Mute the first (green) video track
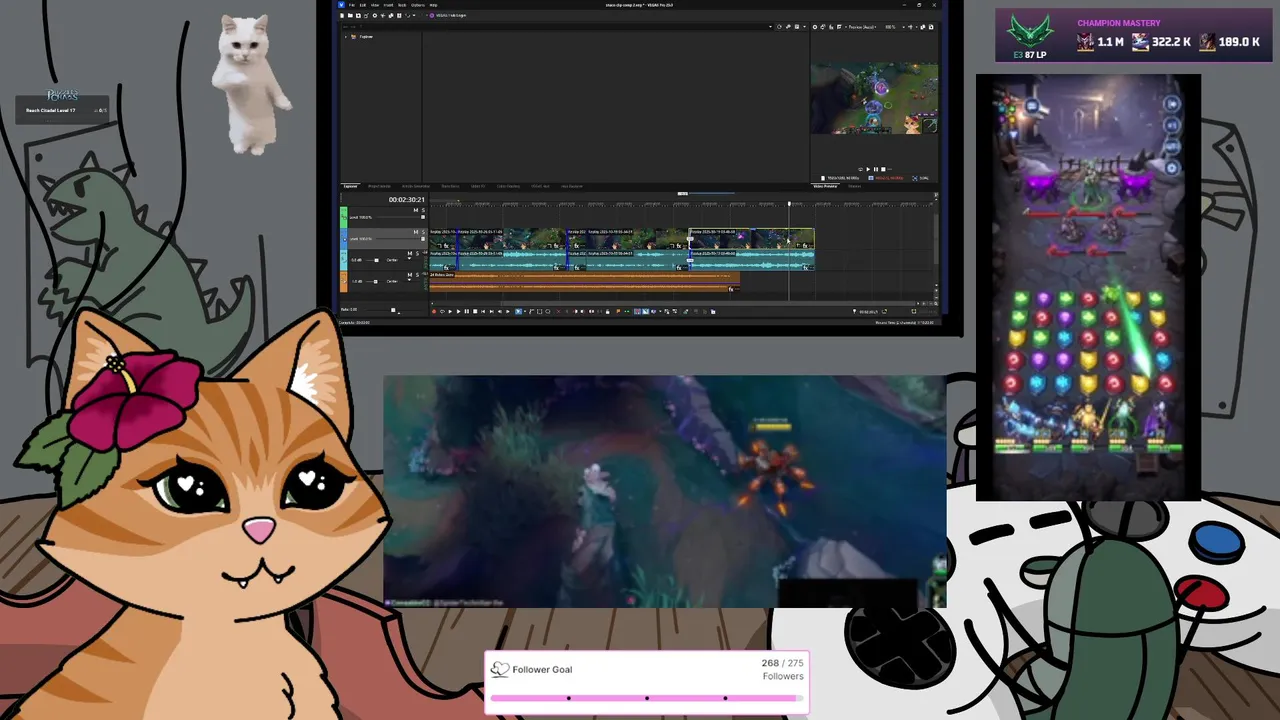Screen dimensions: 1280x720 point(416,210)
